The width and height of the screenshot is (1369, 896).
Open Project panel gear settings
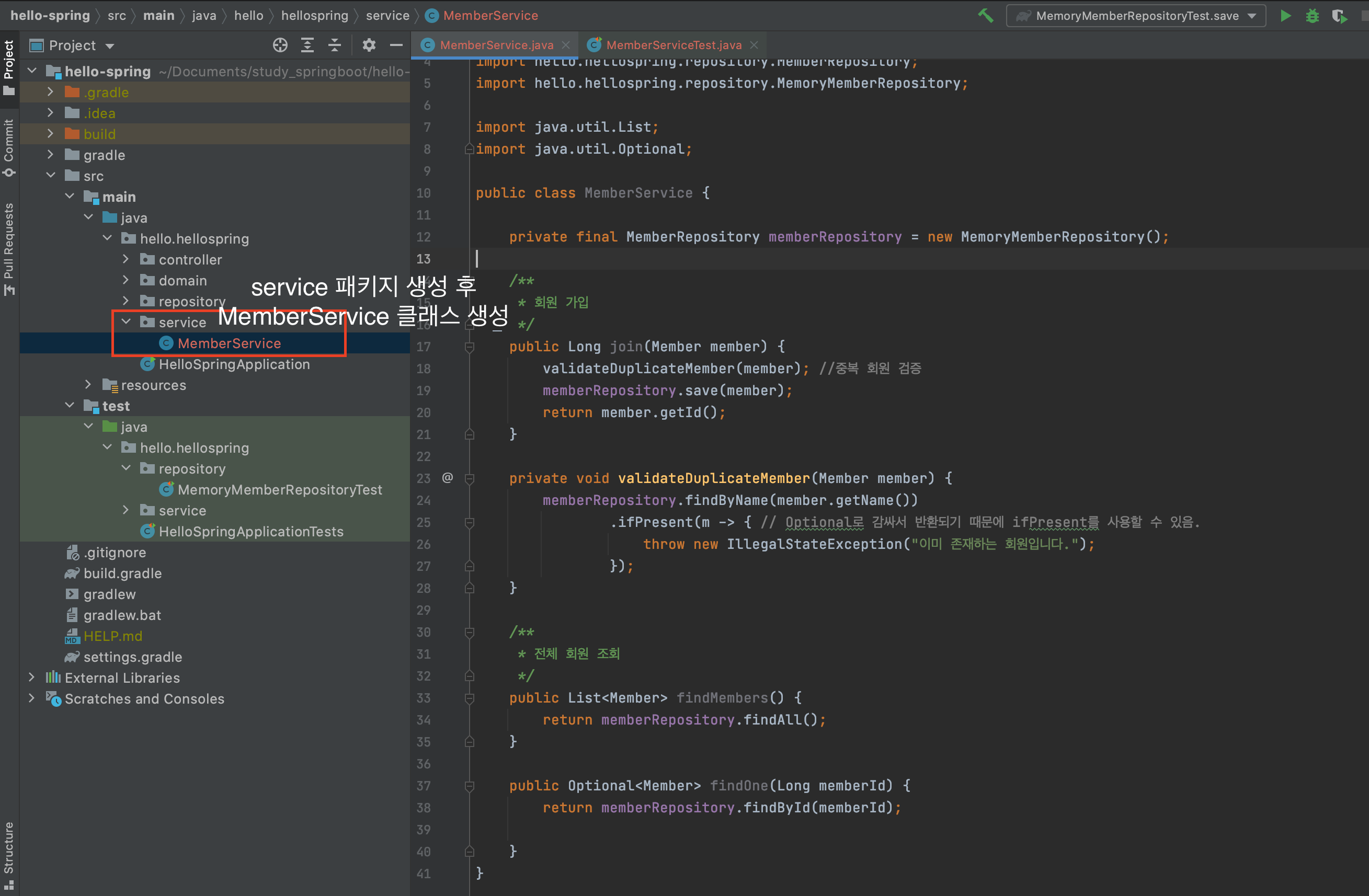click(369, 45)
